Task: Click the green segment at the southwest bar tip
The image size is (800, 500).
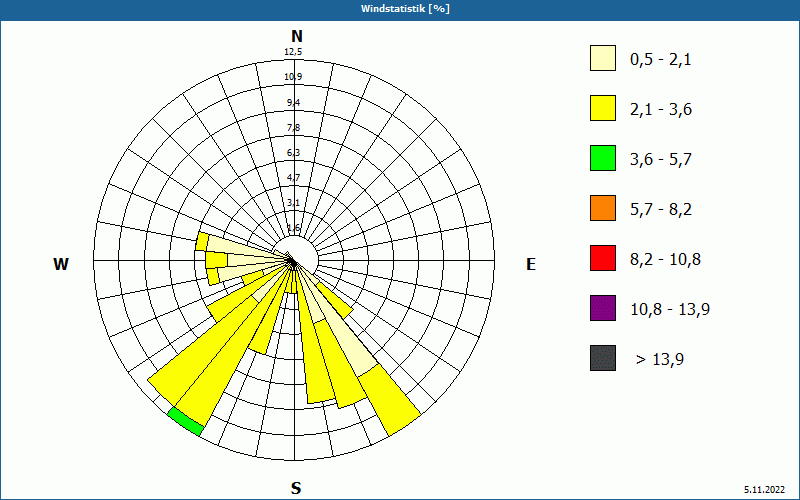Action: pos(186,421)
